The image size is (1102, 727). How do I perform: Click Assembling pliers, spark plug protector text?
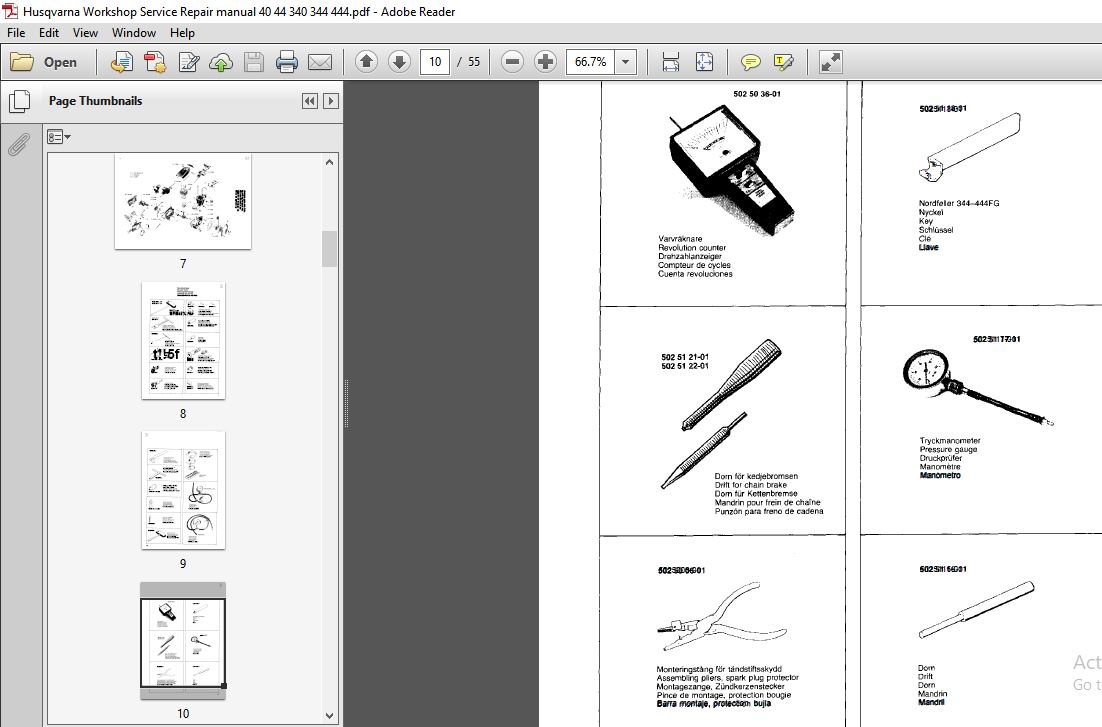pos(727,678)
